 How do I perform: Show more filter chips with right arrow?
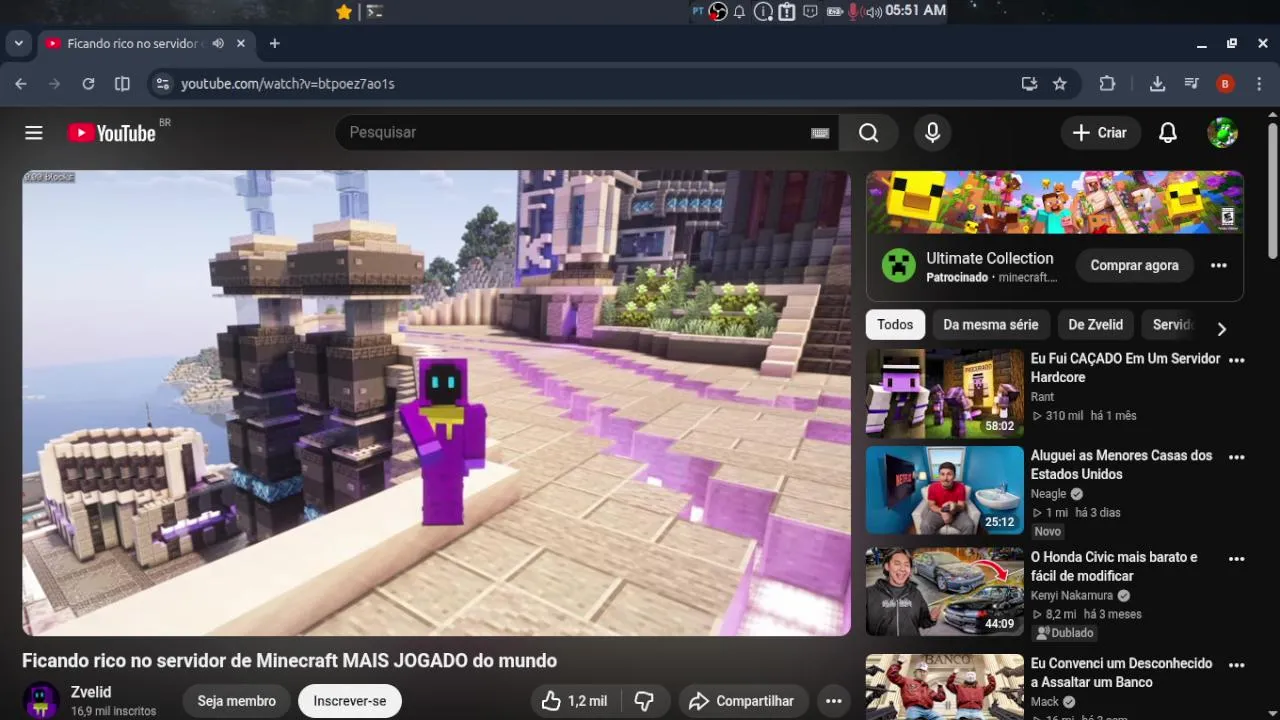point(1221,328)
